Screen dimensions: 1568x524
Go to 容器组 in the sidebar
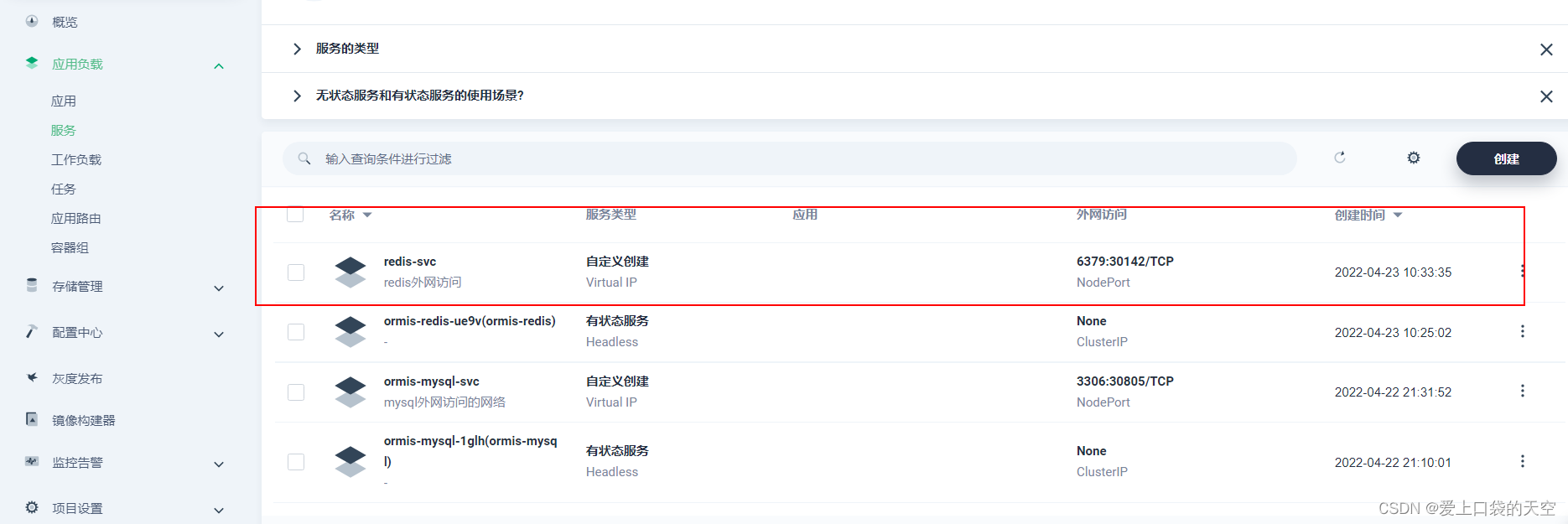click(70, 247)
